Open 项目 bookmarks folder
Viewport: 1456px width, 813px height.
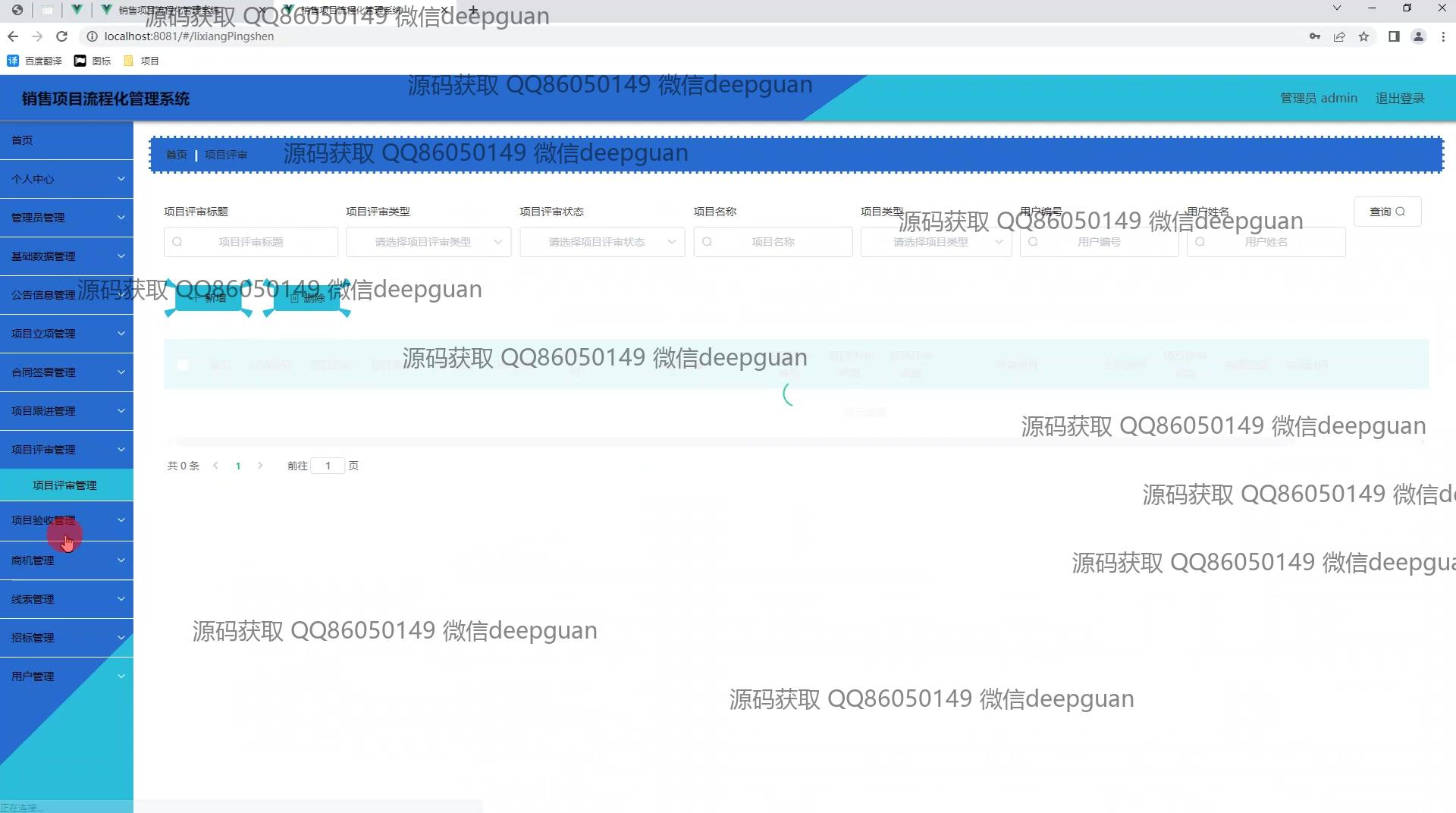pyautogui.click(x=141, y=61)
